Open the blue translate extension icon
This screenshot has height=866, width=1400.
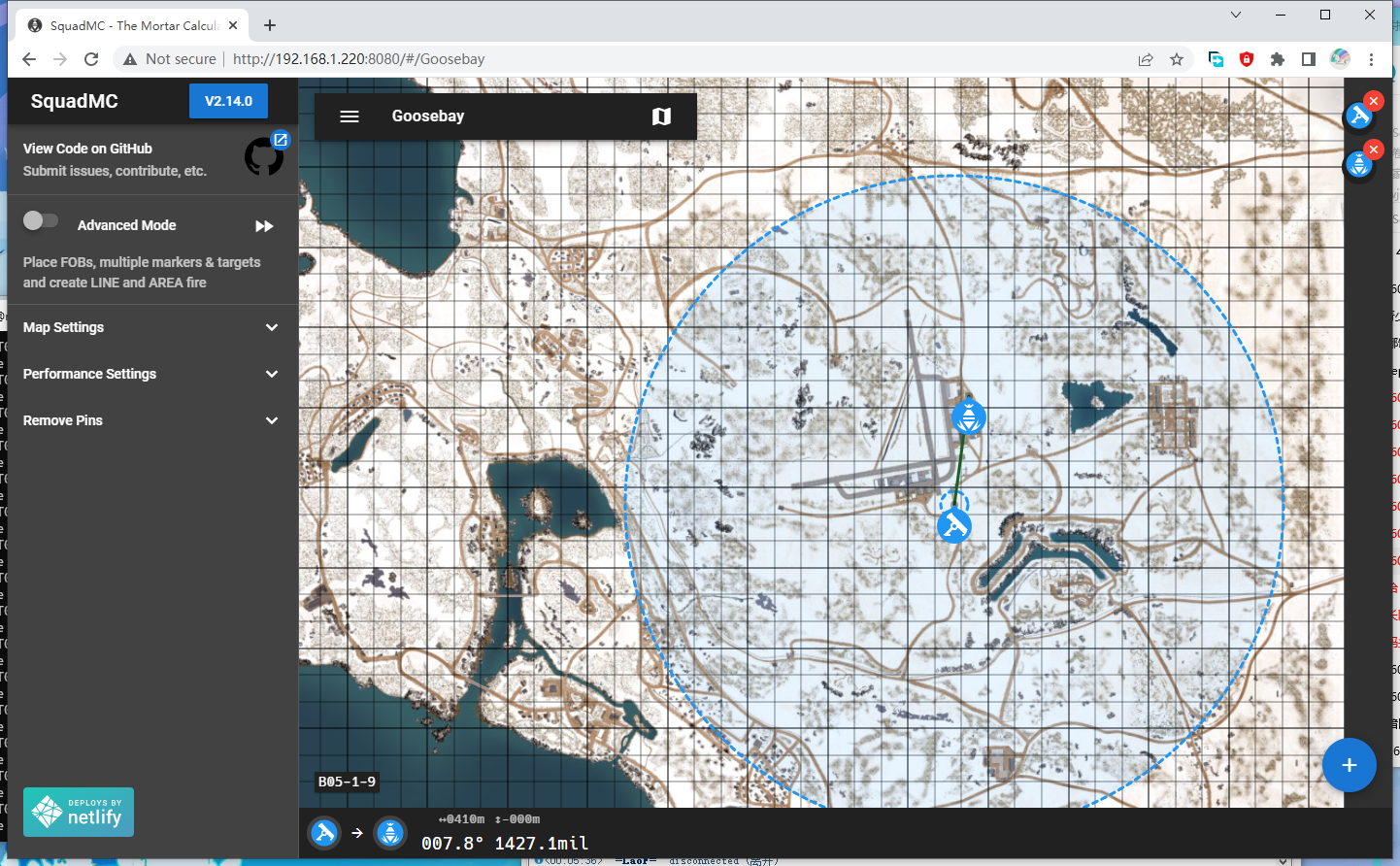(1216, 59)
